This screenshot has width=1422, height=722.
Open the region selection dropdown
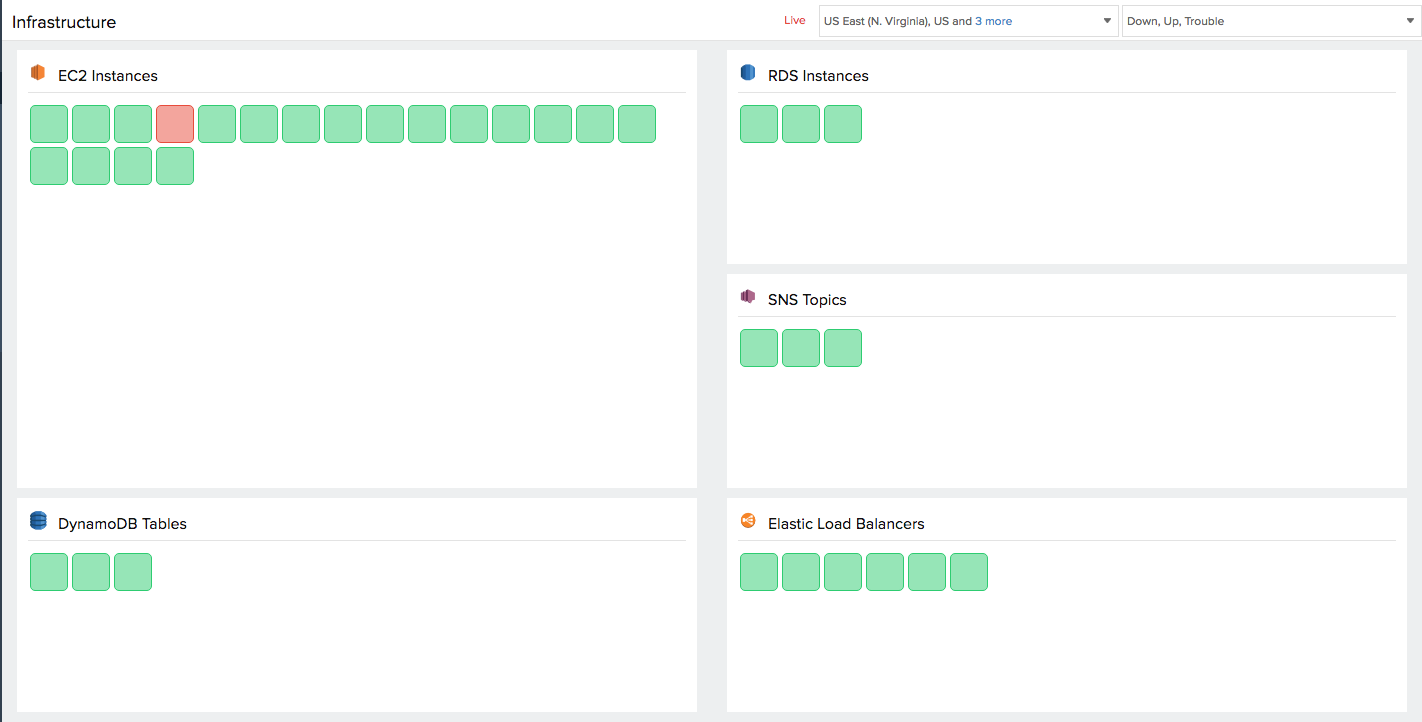click(968, 20)
